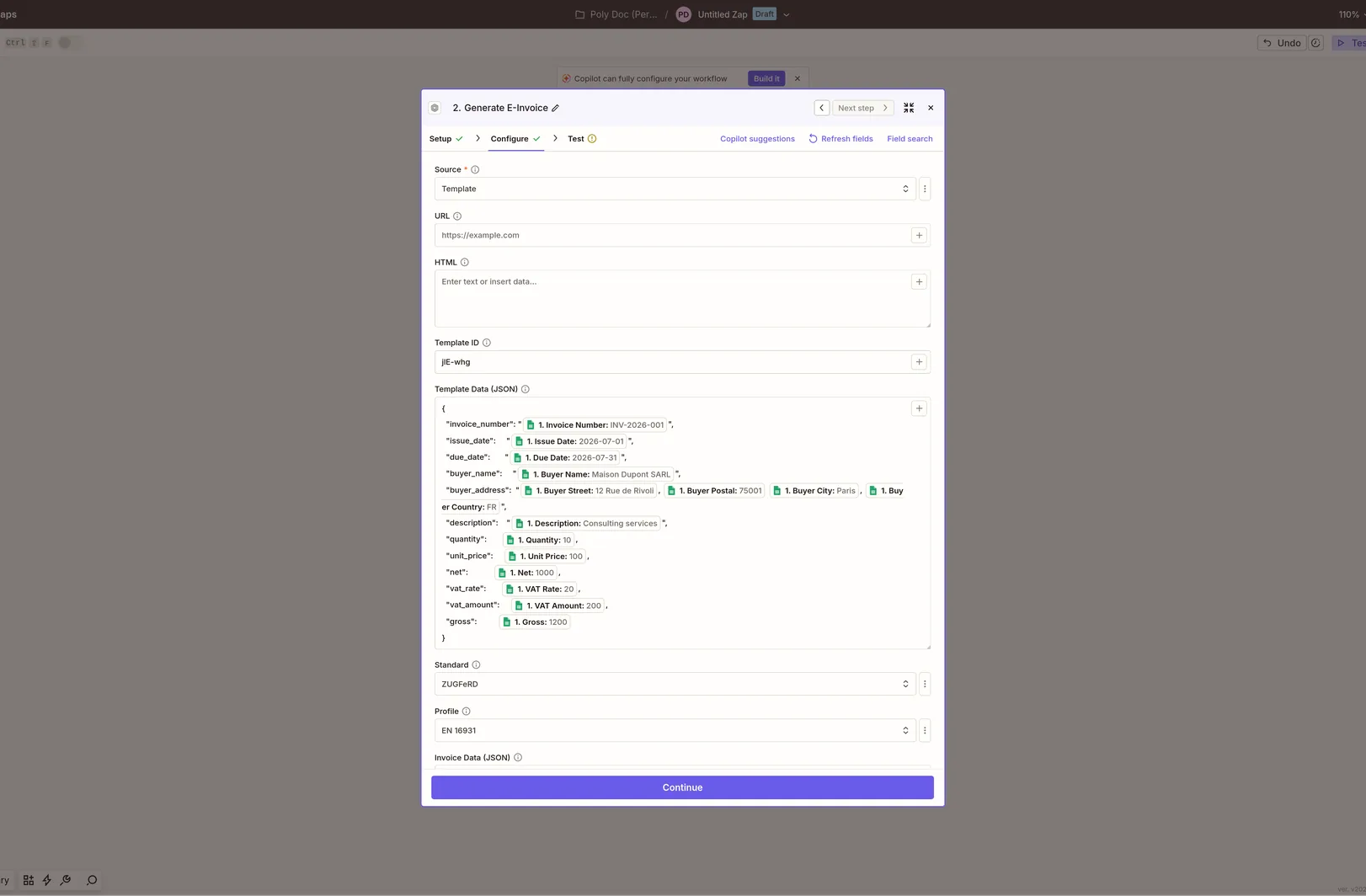Screen dimensions: 1366x896
Task: Click the Build it button
Action: pos(766,78)
